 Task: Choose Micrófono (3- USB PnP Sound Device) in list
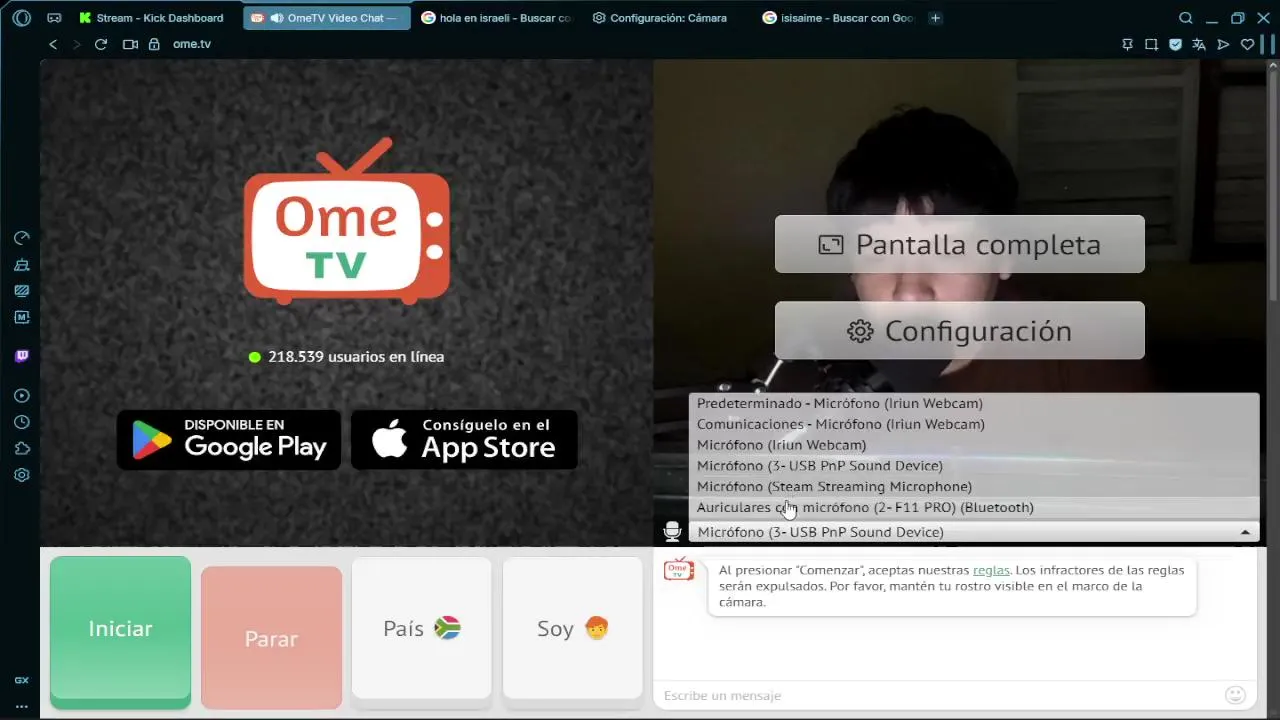pyautogui.click(x=974, y=466)
